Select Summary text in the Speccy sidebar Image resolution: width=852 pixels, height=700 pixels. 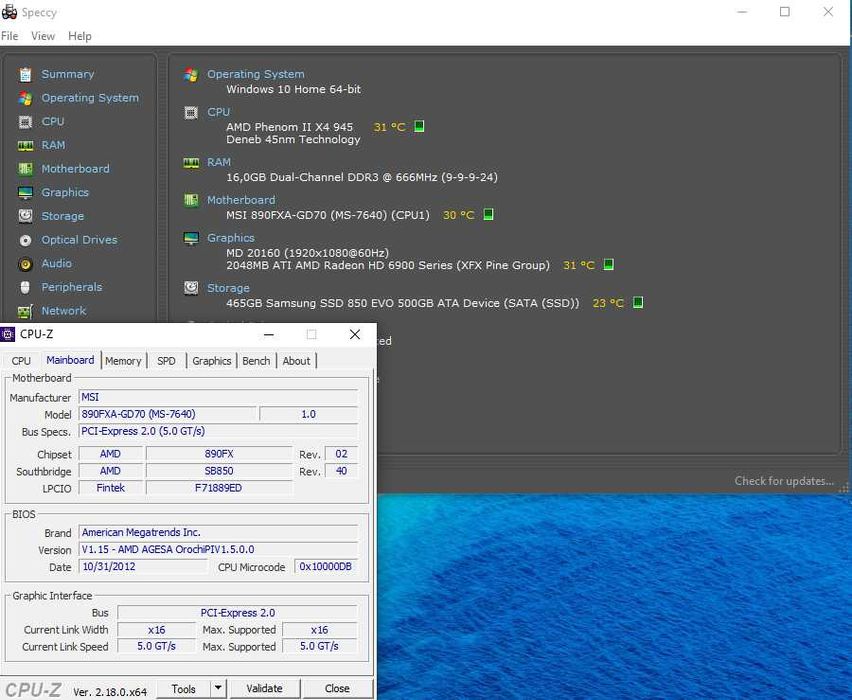(x=68, y=74)
